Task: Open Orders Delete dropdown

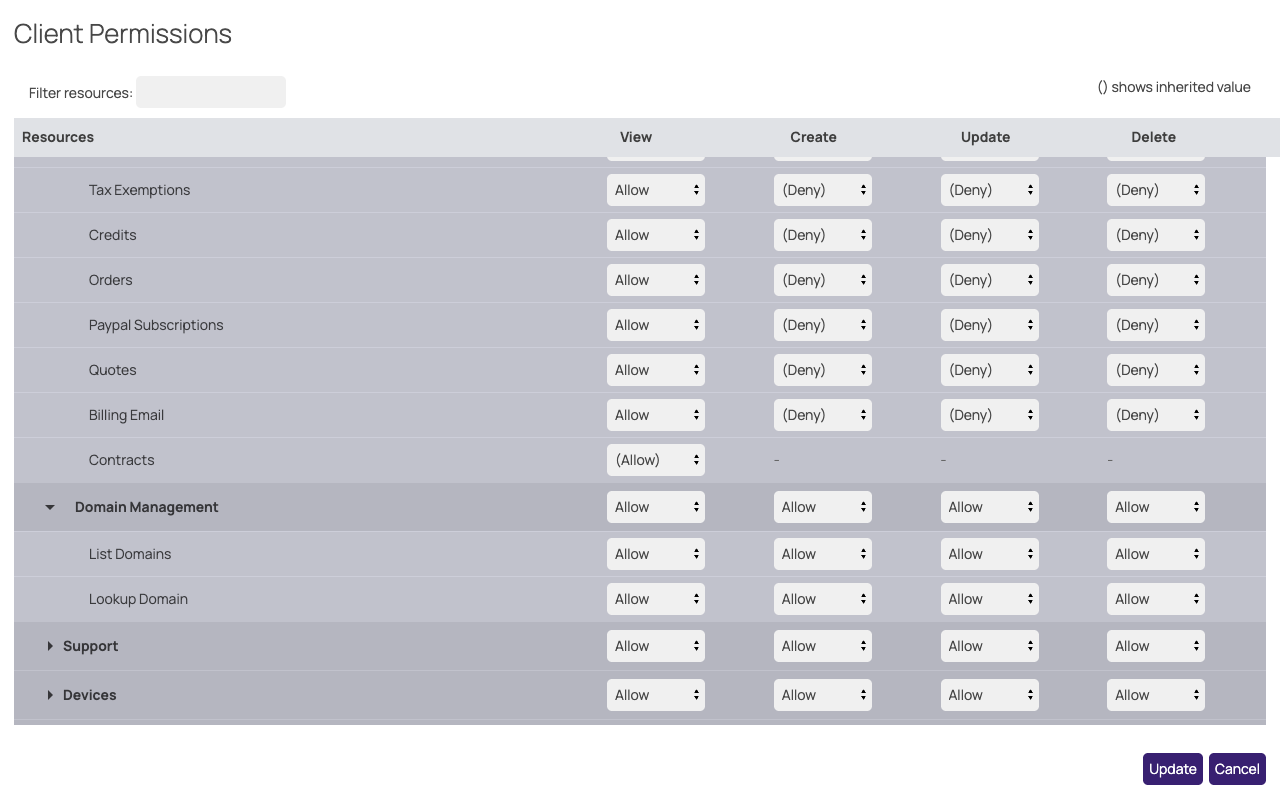Action: click(1156, 280)
